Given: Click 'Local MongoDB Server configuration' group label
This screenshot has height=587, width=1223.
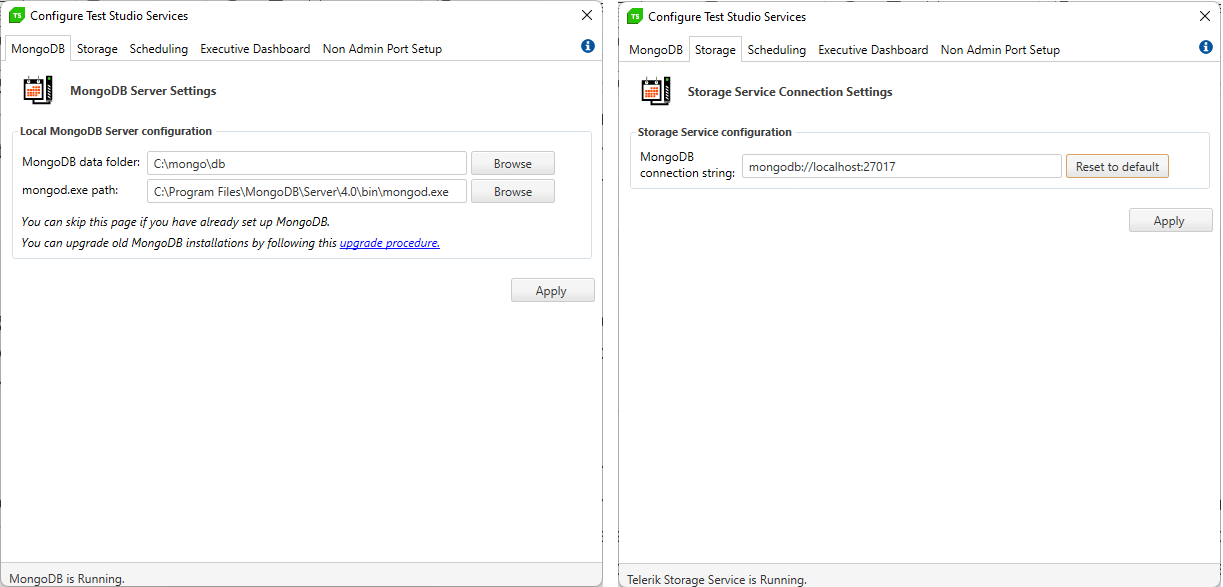Looking at the screenshot, I should [116, 131].
